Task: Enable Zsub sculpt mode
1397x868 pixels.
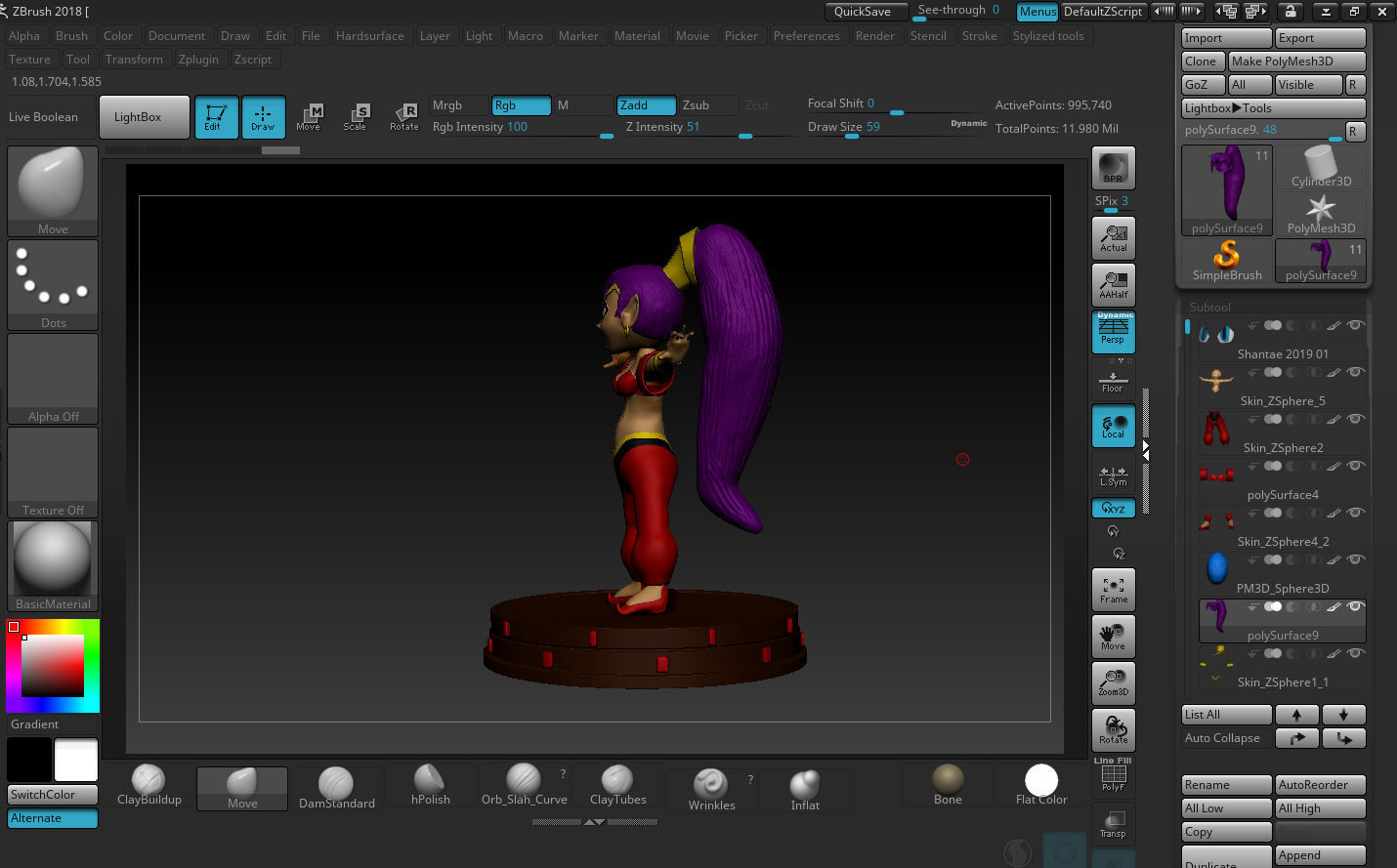Action: (x=707, y=105)
